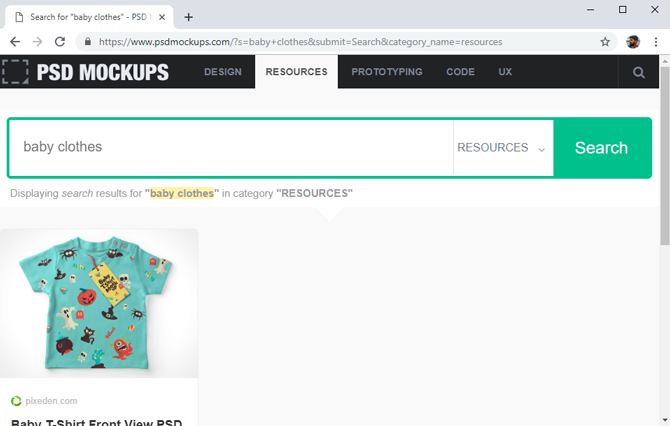Click the browser forward arrow

[38, 42]
